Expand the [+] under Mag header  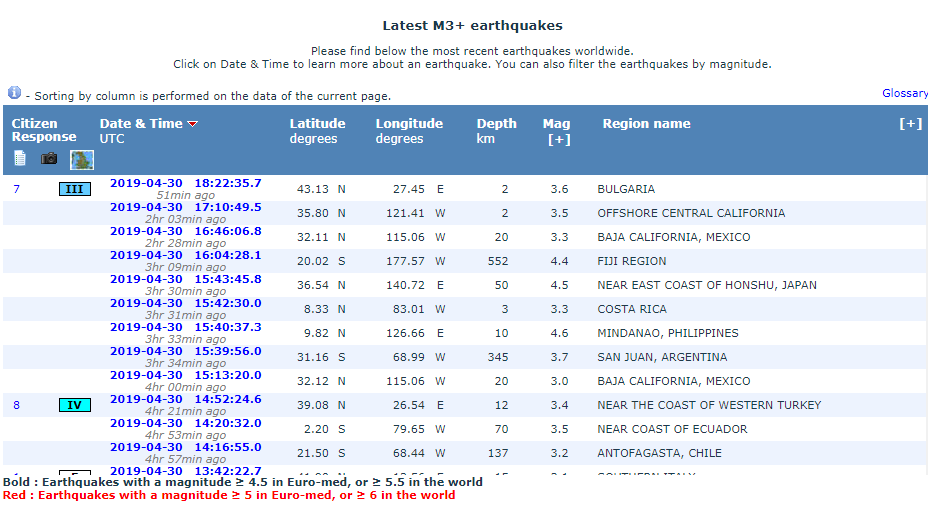point(558,140)
